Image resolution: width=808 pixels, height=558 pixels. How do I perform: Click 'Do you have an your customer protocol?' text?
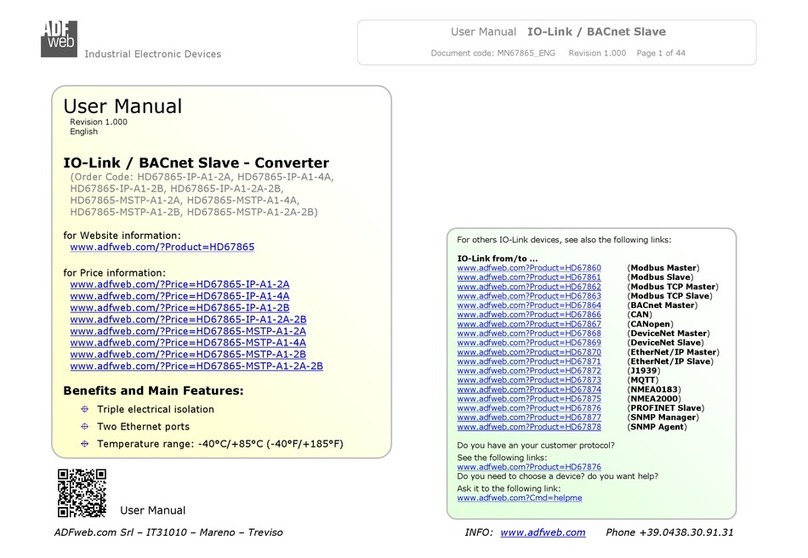pyautogui.click(x=535, y=445)
